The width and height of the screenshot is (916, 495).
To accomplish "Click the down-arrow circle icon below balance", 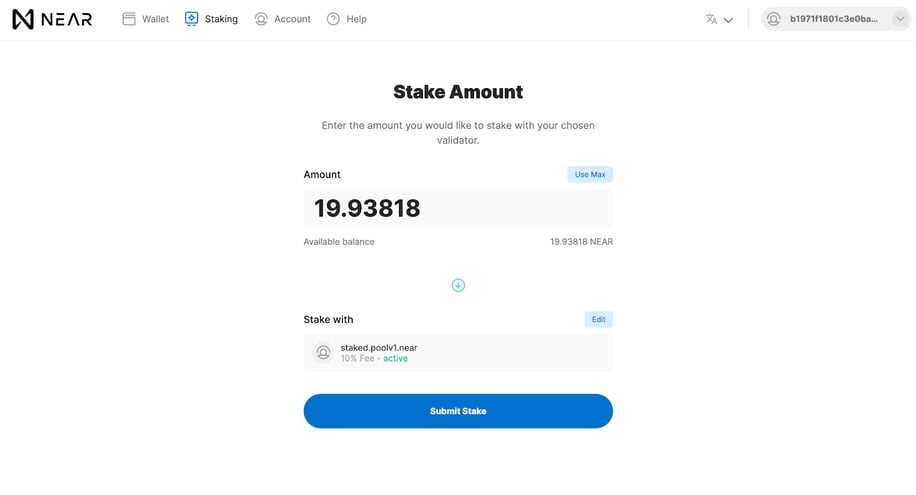I will click(x=458, y=285).
